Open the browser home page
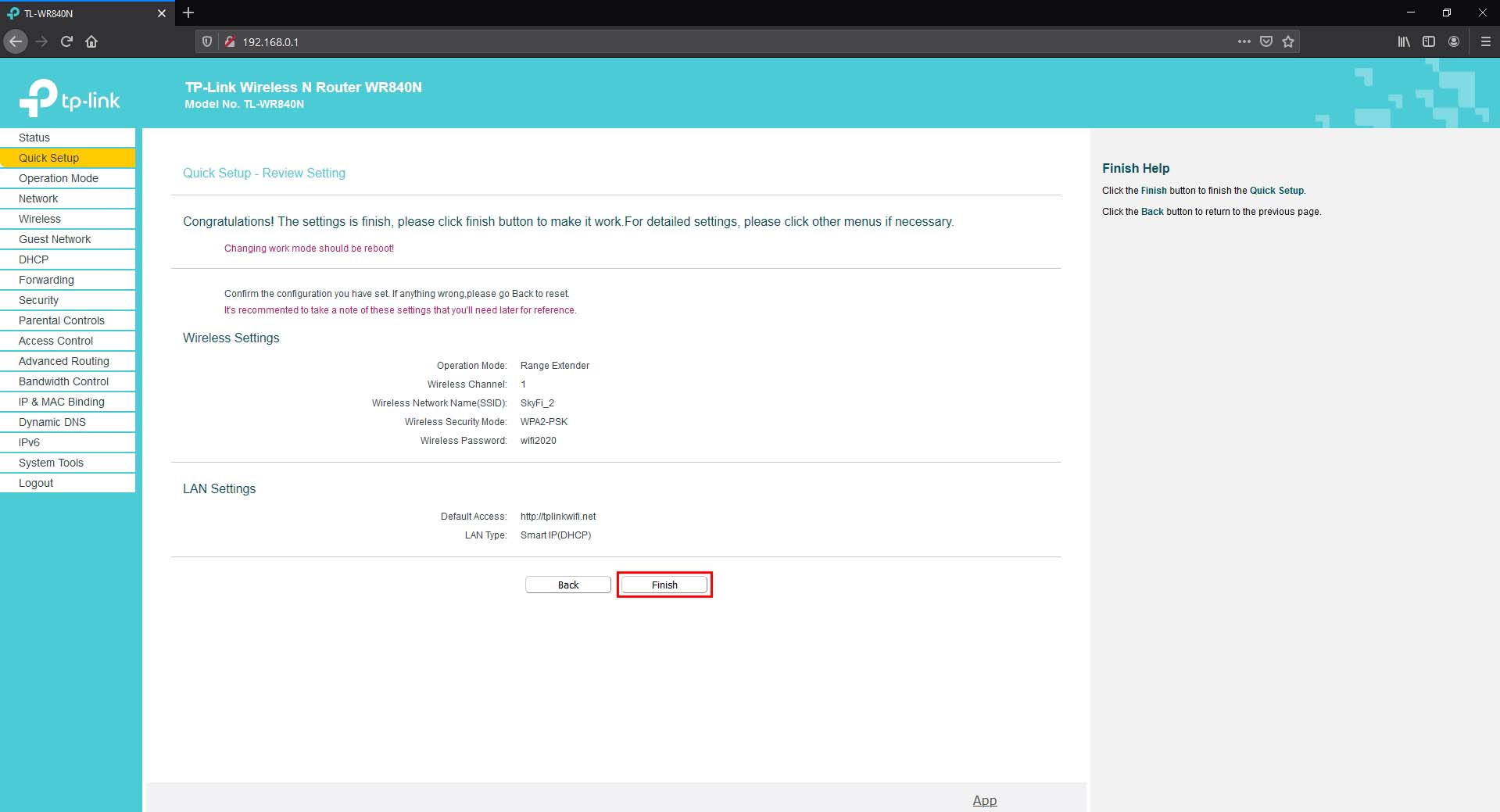 tap(91, 41)
